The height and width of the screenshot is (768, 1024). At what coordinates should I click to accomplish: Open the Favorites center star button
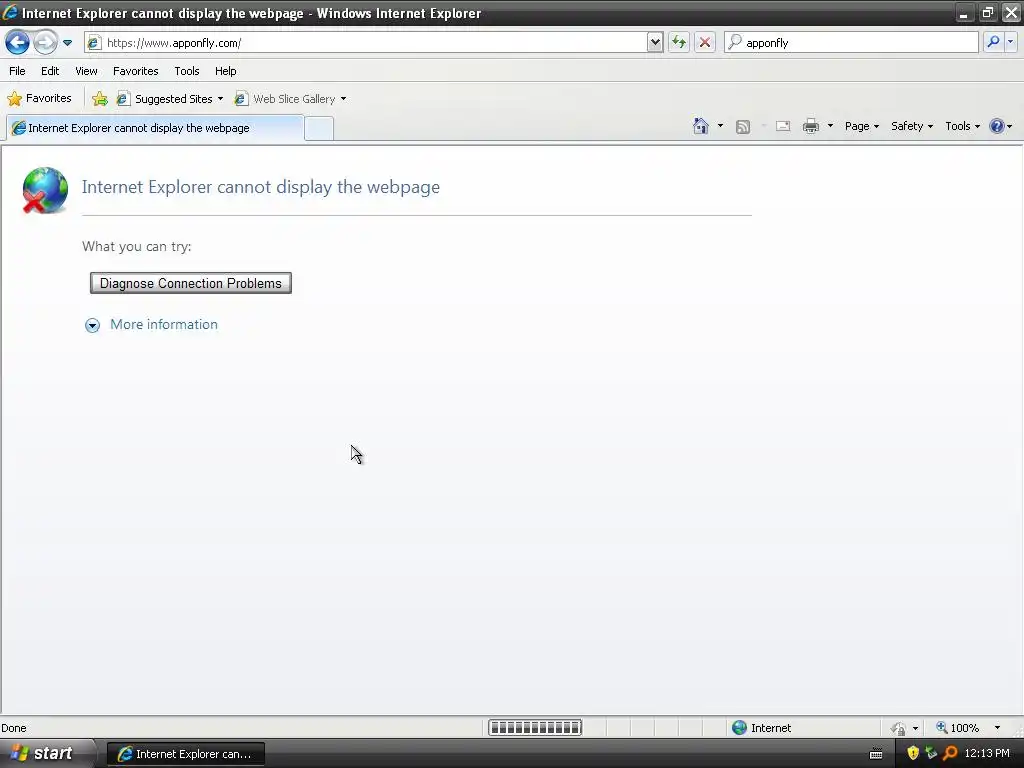click(x=39, y=99)
